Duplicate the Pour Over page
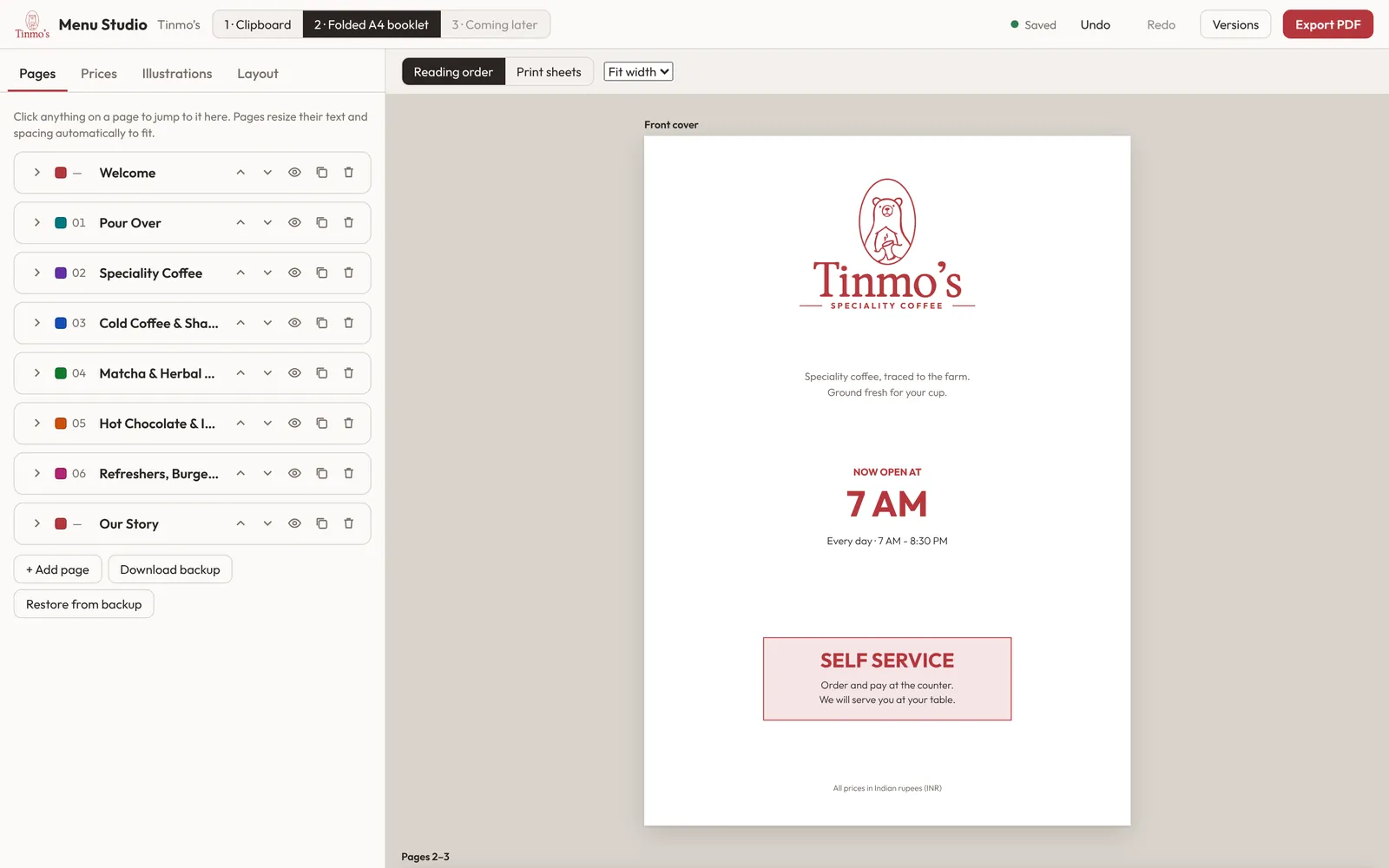The image size is (1389, 868). [x=321, y=223]
